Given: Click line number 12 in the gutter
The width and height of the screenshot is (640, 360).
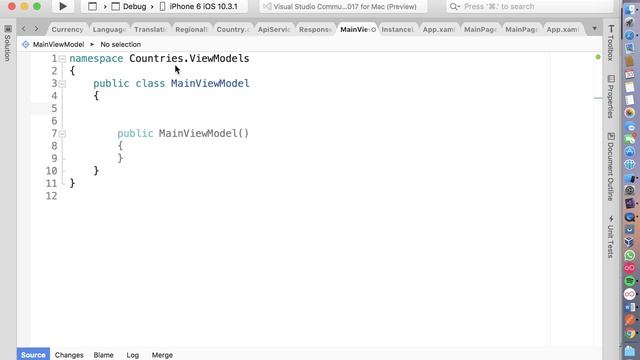Looking at the screenshot, I should [x=51, y=196].
